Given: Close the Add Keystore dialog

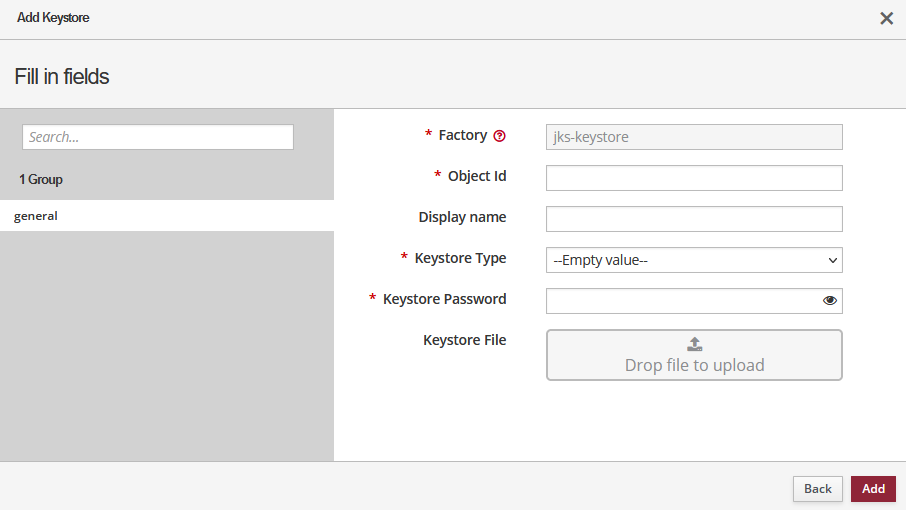Looking at the screenshot, I should 886,18.
